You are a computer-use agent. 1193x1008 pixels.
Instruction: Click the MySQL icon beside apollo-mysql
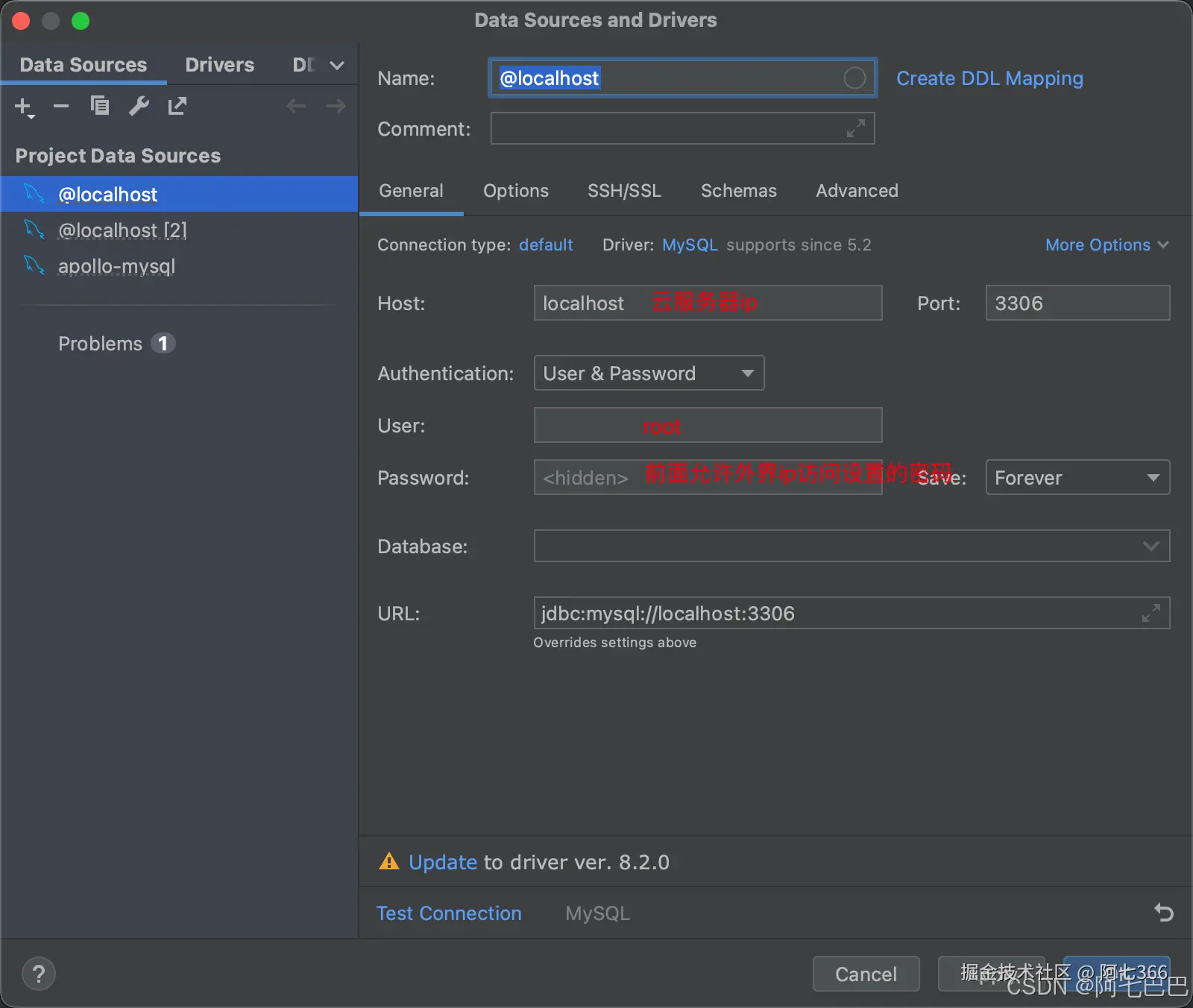pos(34,265)
